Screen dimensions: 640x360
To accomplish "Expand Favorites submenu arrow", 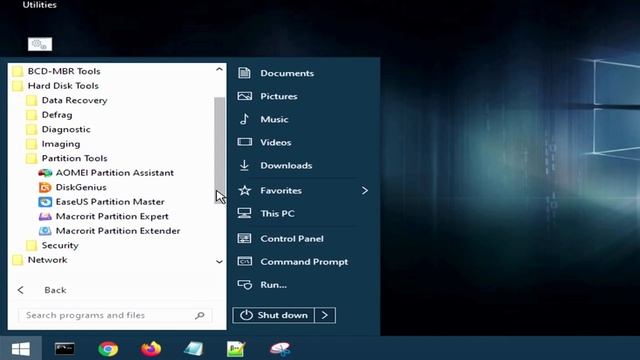I will (364, 190).
